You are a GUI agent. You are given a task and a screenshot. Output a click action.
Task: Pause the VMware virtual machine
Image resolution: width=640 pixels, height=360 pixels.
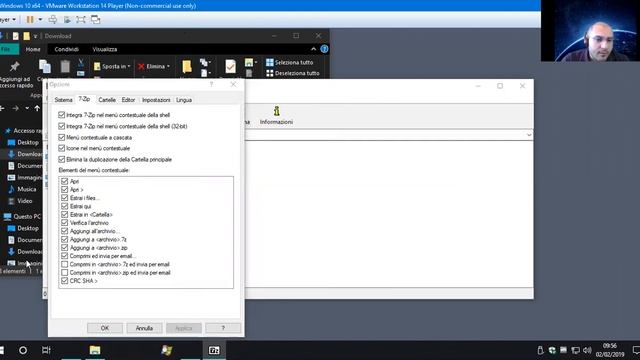pos(30,19)
